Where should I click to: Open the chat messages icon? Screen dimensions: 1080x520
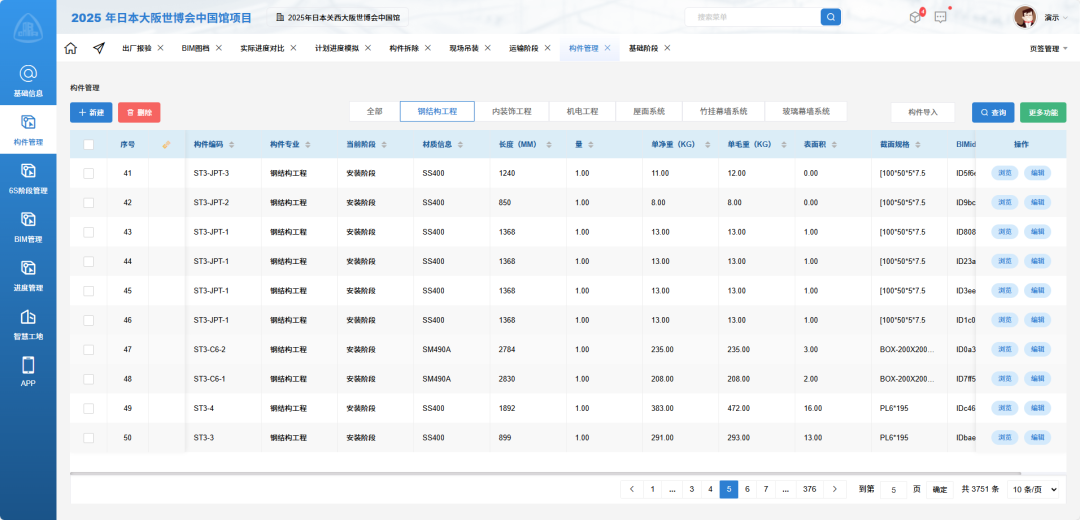(x=940, y=17)
